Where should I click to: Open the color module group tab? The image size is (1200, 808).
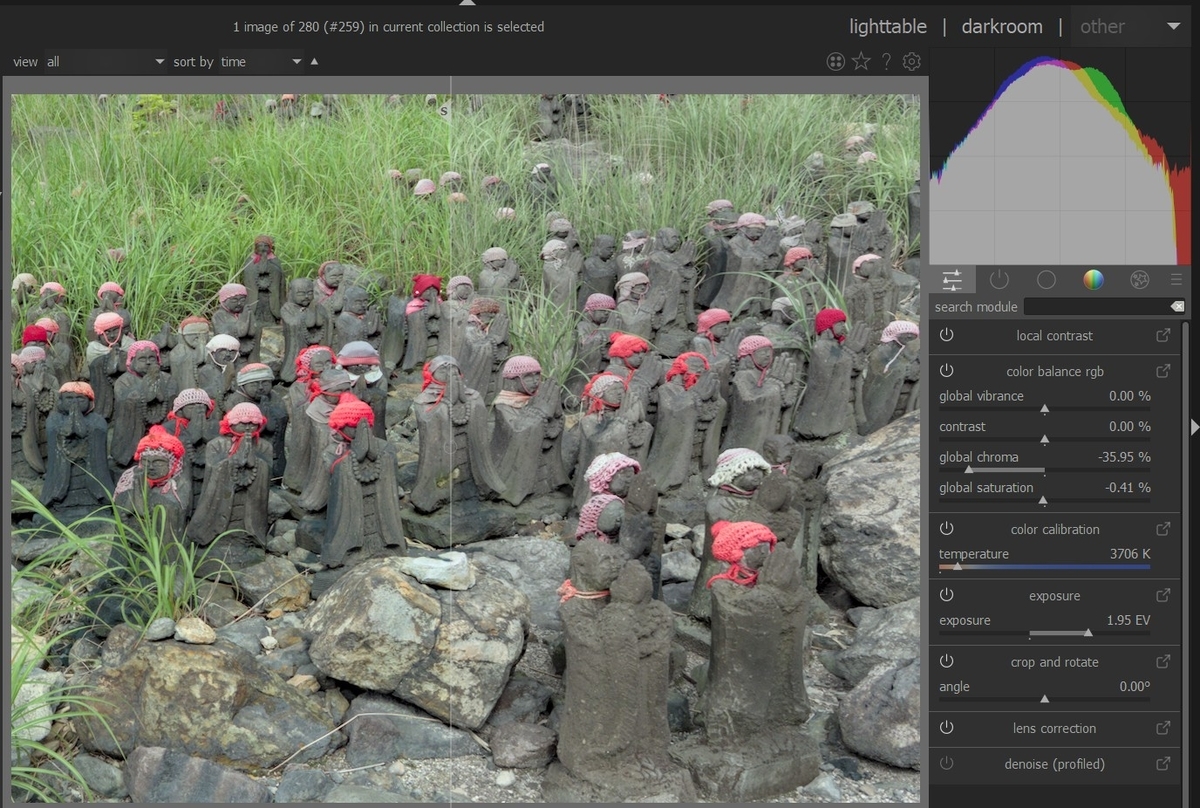point(1093,280)
